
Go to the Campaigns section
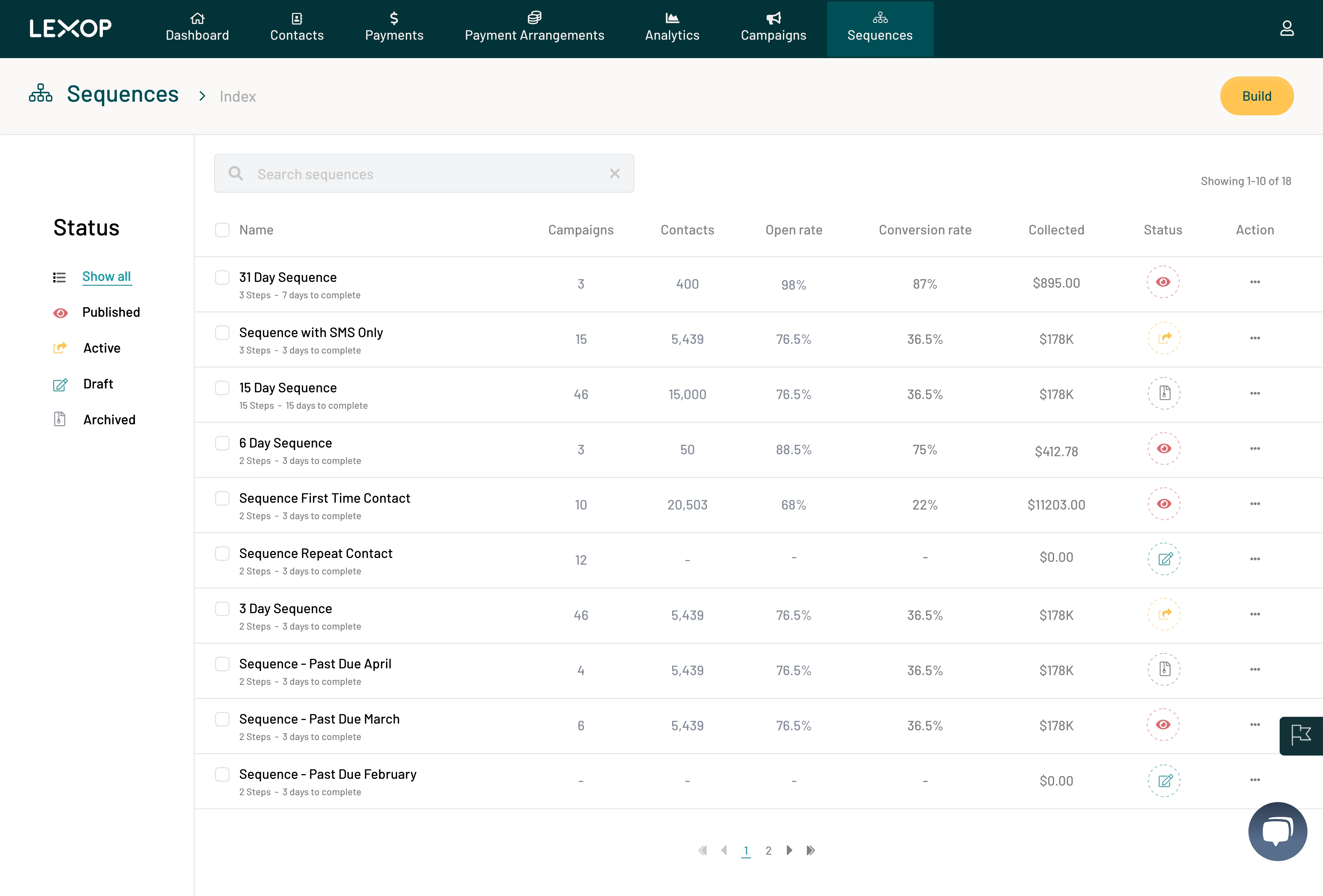click(x=773, y=28)
